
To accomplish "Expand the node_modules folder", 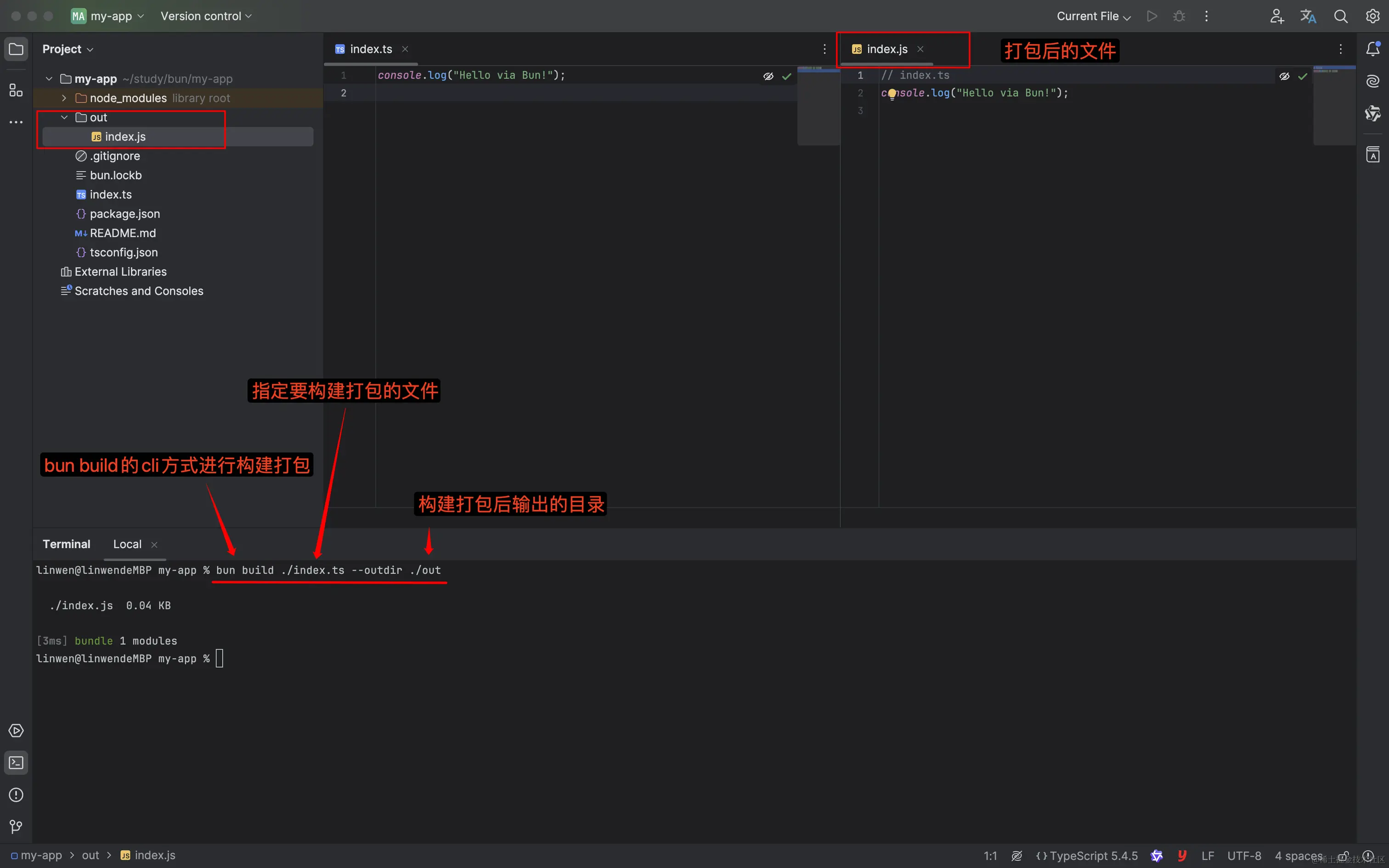I will coord(64,98).
